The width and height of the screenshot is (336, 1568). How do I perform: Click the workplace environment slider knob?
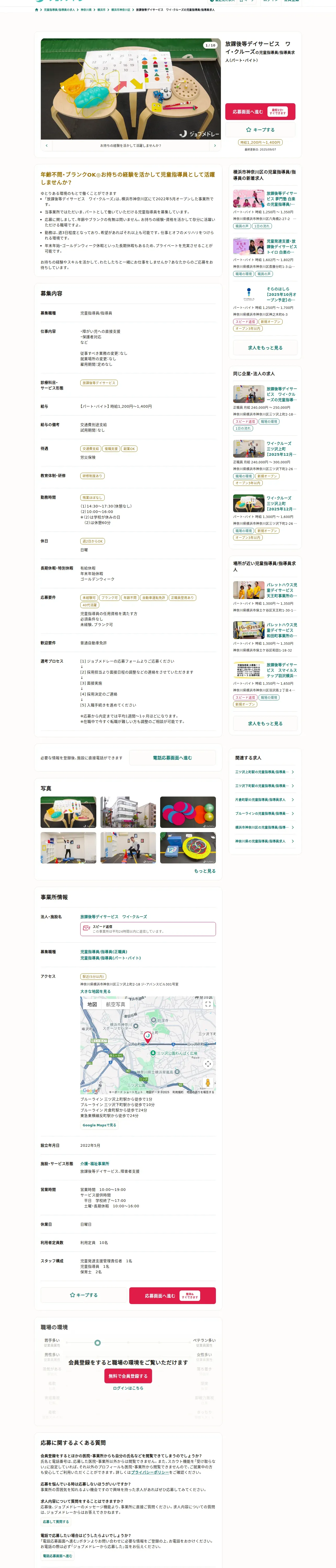(98, 1342)
